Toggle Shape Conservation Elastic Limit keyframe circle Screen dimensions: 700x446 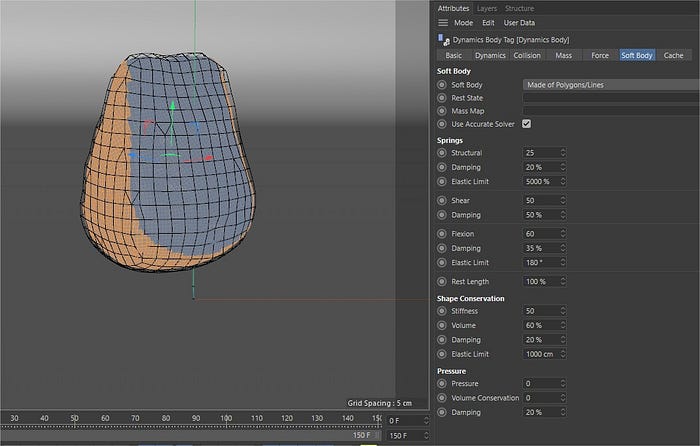442,354
